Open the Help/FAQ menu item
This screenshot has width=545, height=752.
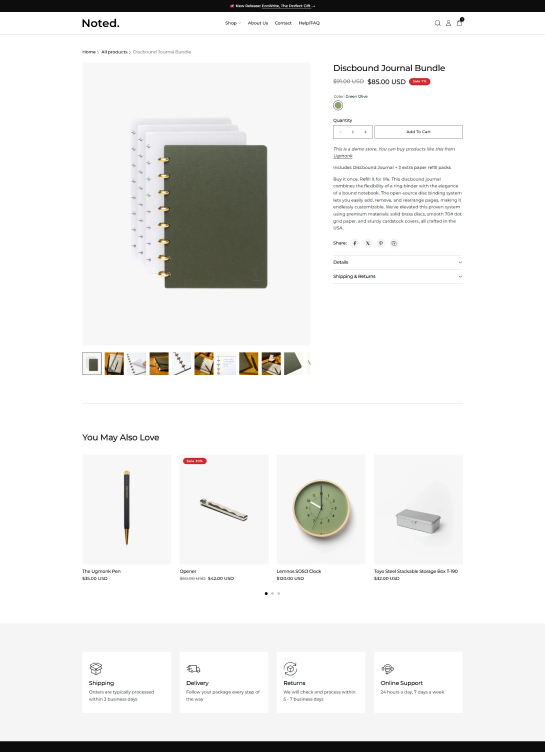[x=309, y=23]
